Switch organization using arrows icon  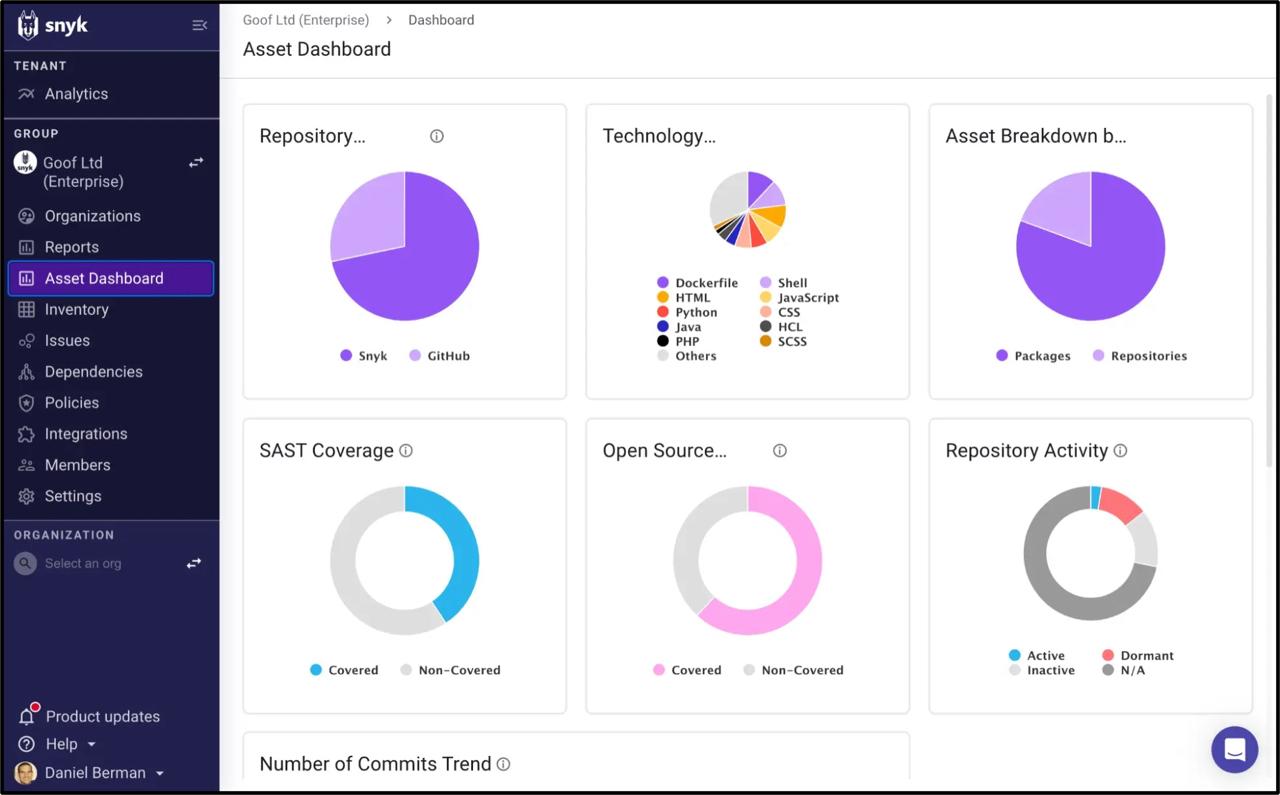coord(194,563)
